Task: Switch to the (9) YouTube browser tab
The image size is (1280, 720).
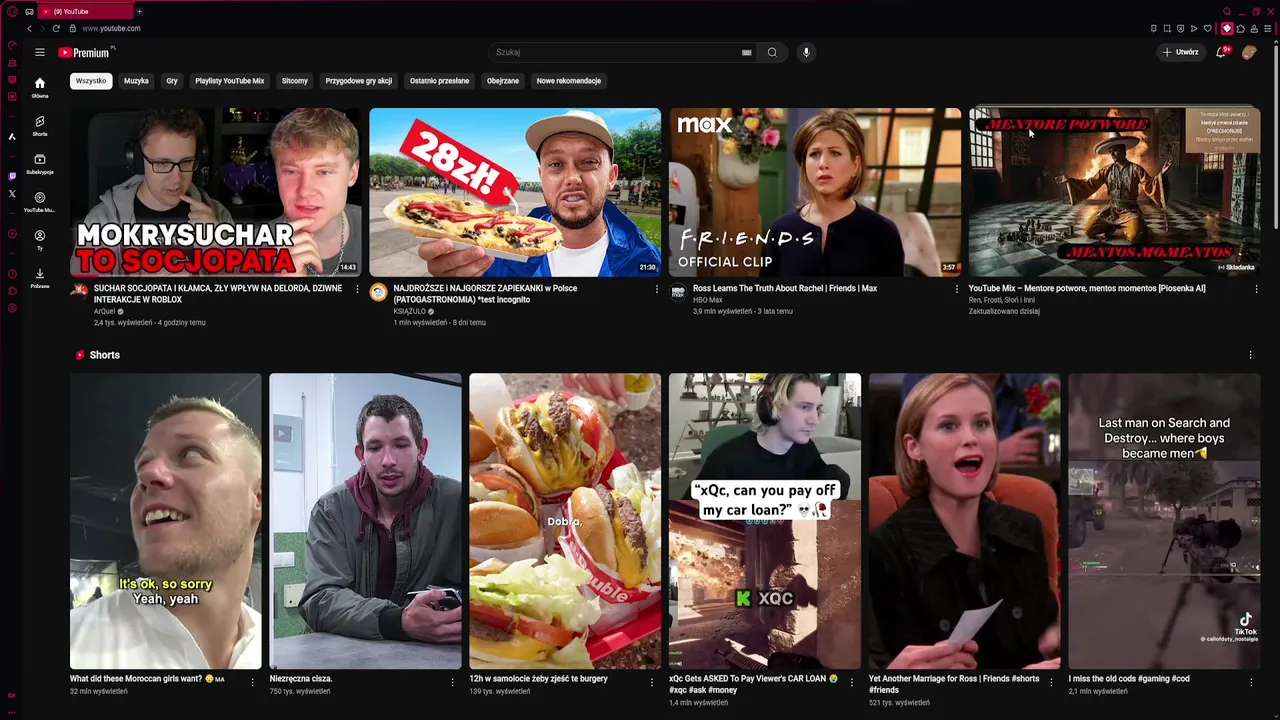Action: click(x=86, y=11)
